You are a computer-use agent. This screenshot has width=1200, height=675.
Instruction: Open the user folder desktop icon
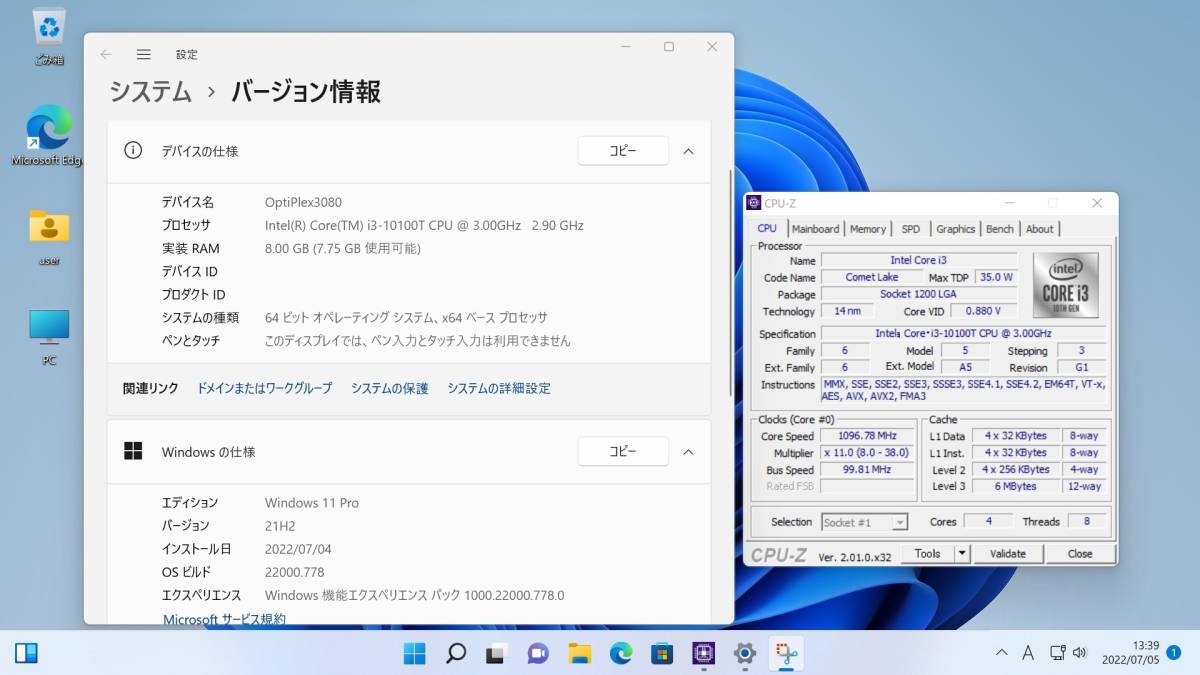(48, 238)
